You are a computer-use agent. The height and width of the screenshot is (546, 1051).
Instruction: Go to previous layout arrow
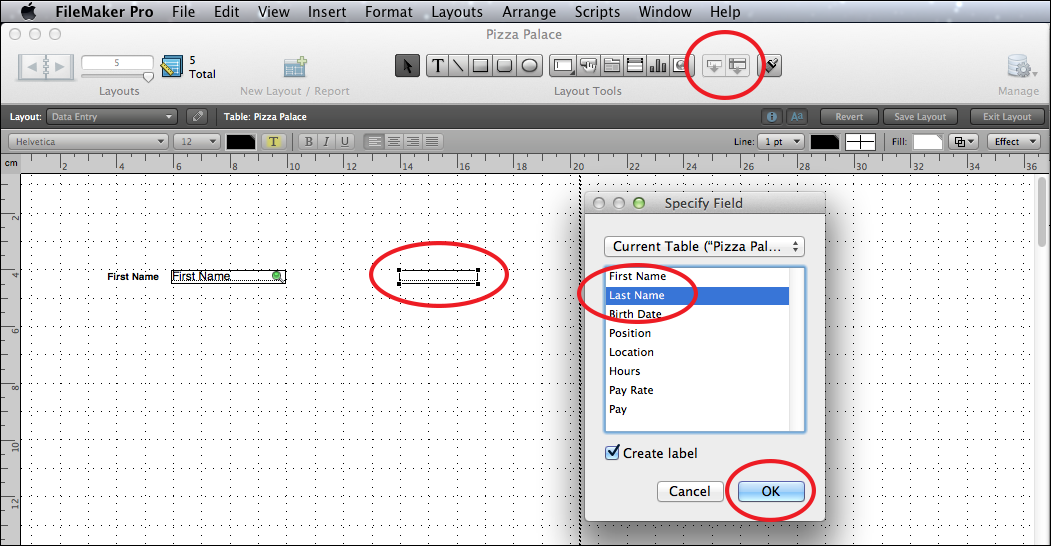tap(31, 67)
